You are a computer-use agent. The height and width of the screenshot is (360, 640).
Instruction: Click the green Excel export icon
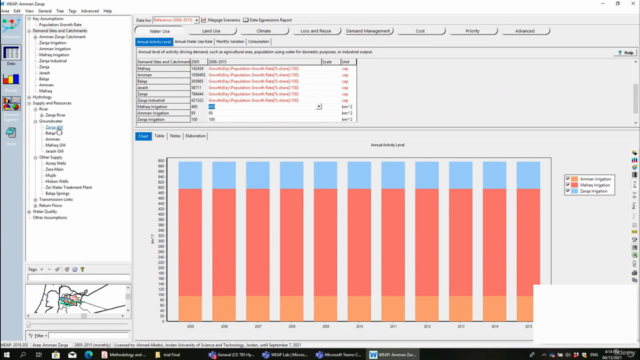pyautogui.click(x=634, y=255)
